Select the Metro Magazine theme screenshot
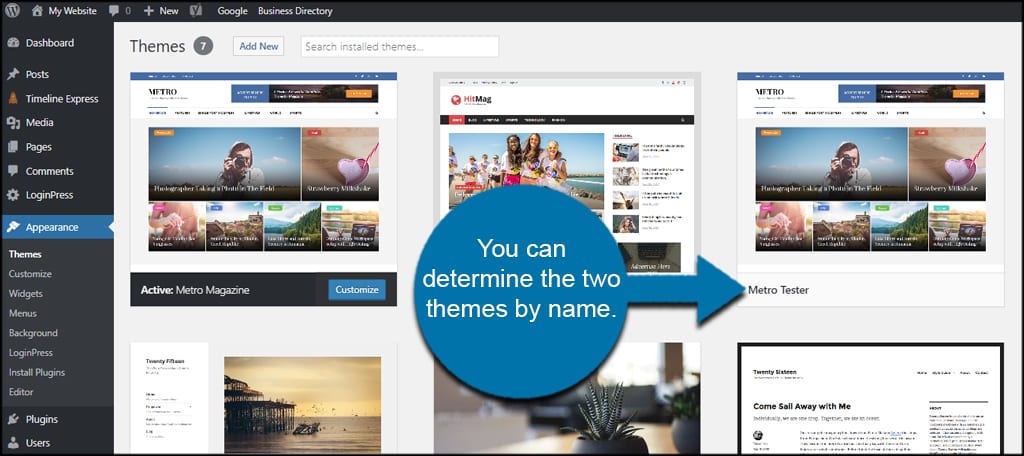 pyautogui.click(x=263, y=172)
